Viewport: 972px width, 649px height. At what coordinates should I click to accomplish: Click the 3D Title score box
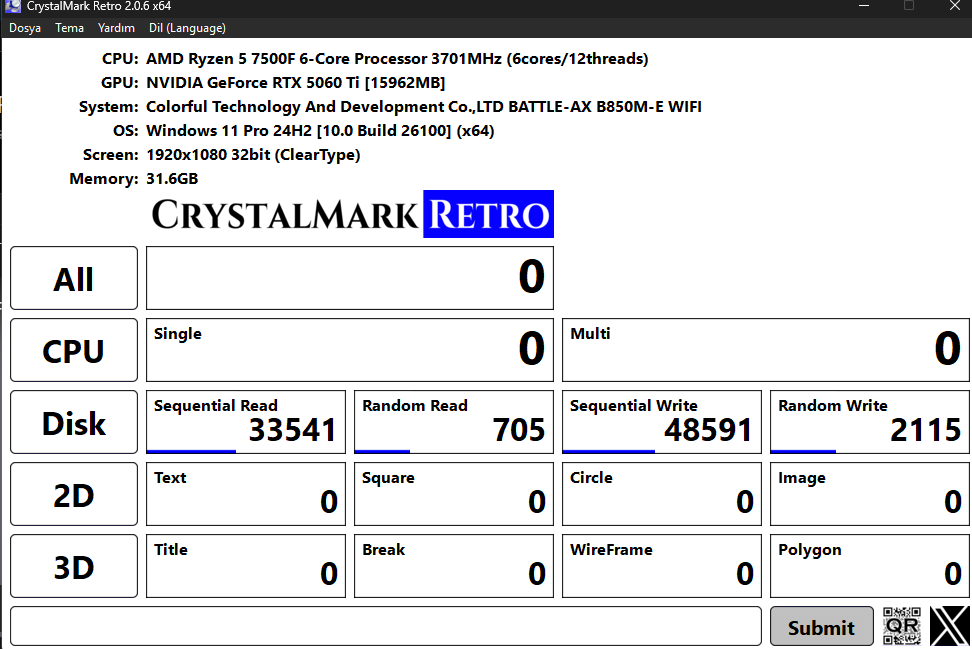[x=245, y=566]
